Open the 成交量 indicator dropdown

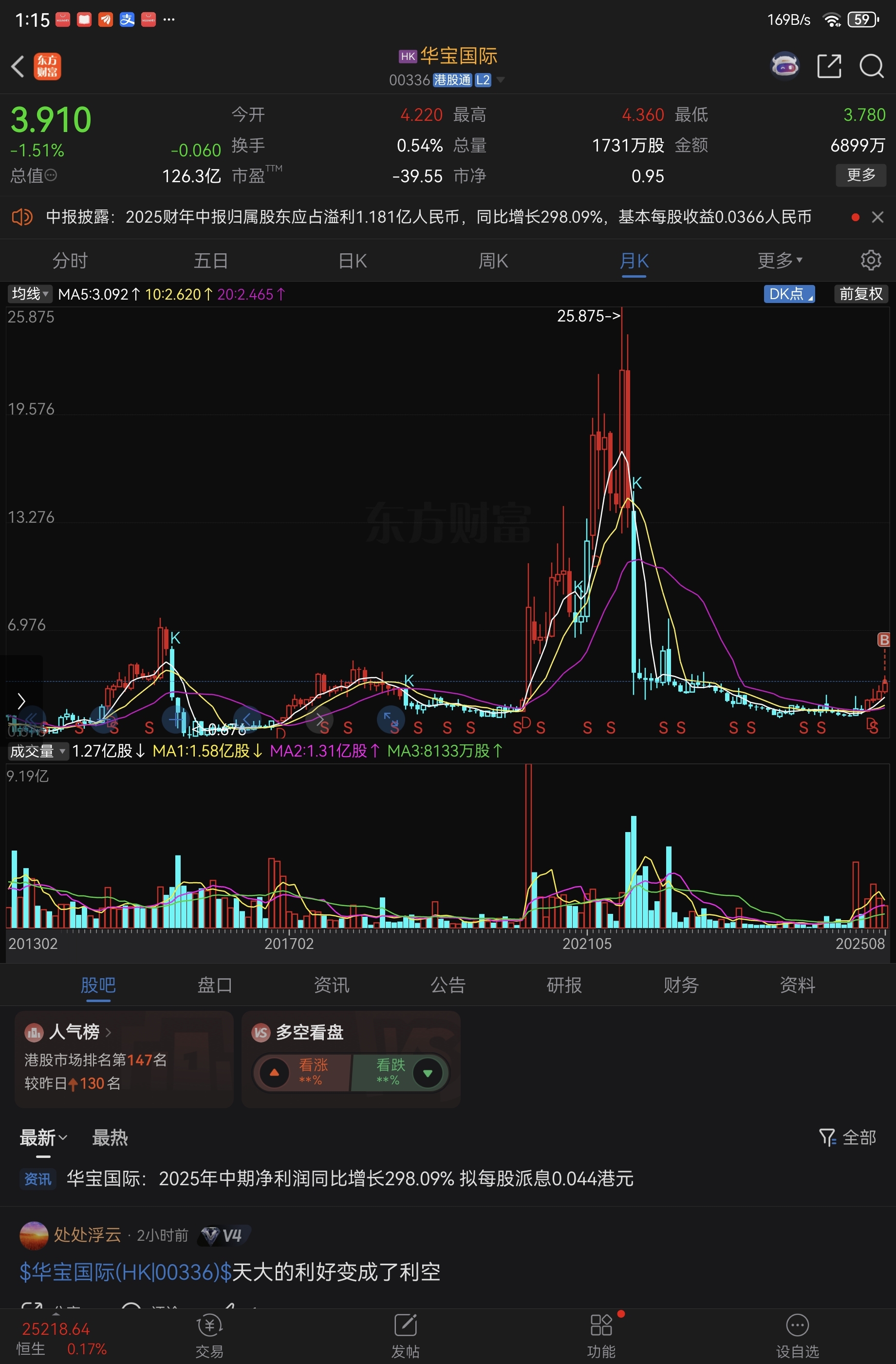38,751
